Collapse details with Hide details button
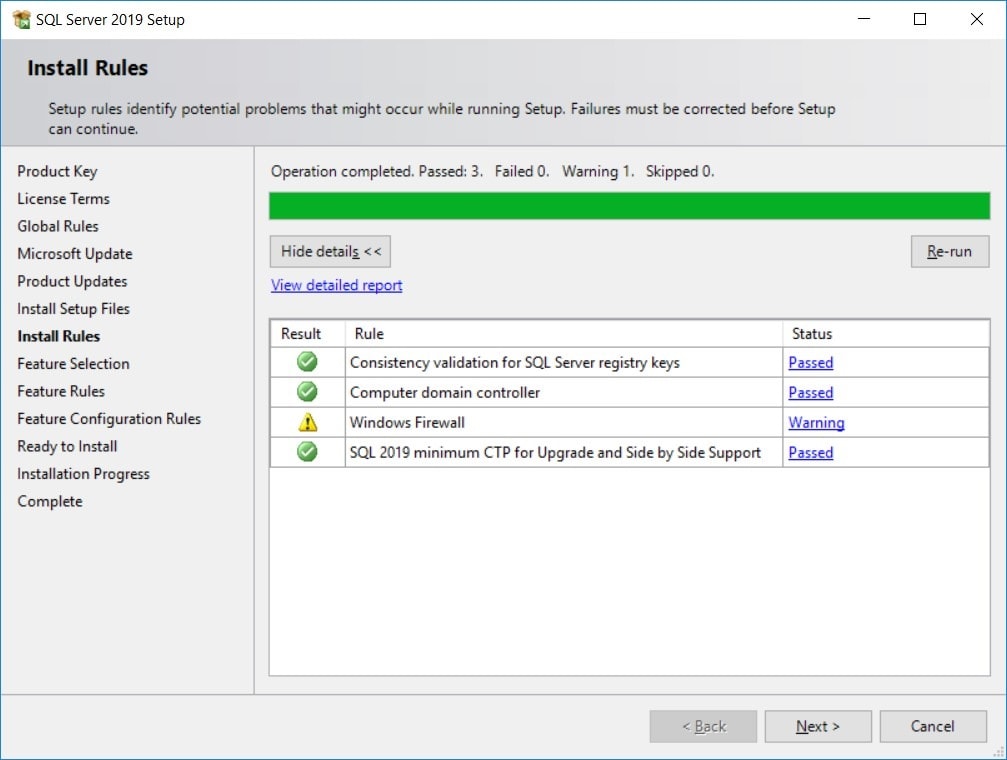The height and width of the screenshot is (760, 1007). (330, 252)
